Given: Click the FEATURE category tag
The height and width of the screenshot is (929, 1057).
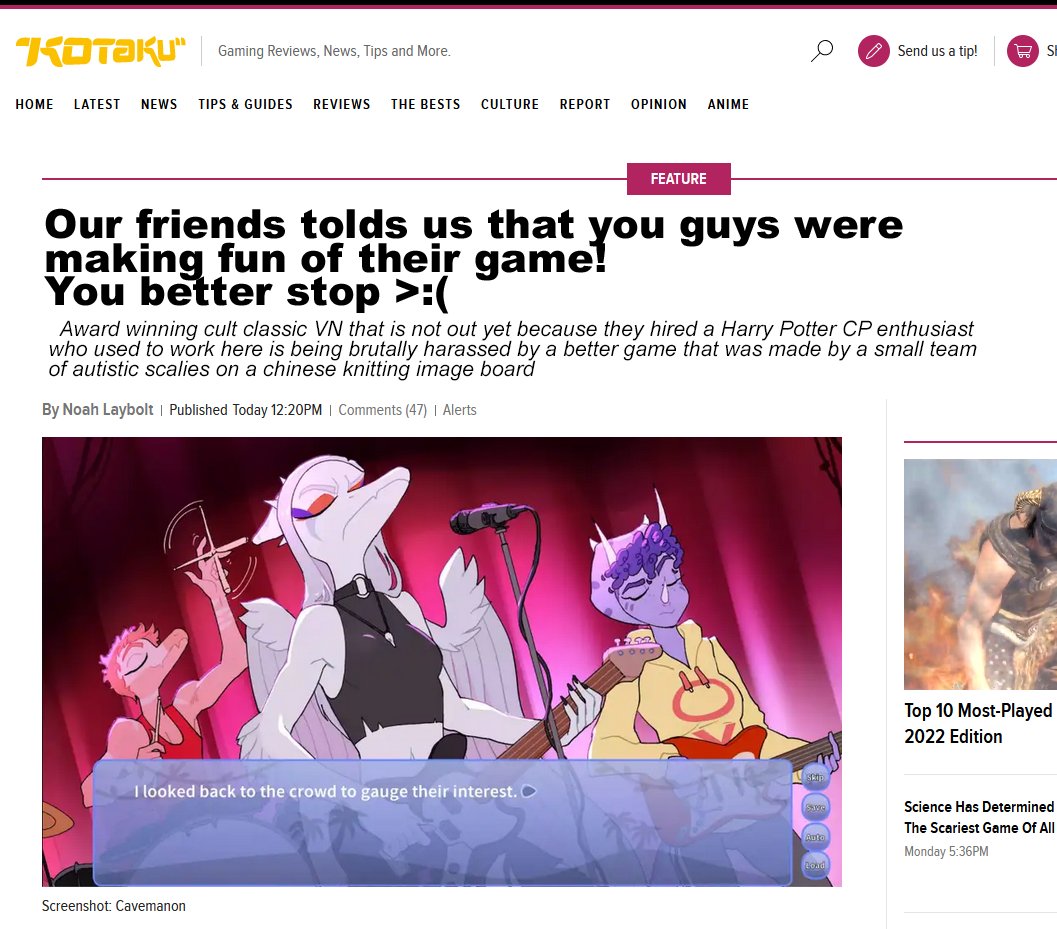Looking at the screenshot, I should (679, 179).
